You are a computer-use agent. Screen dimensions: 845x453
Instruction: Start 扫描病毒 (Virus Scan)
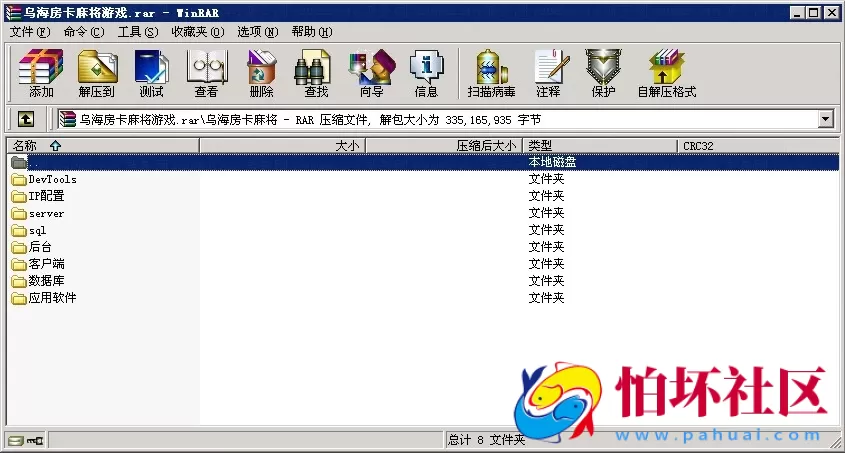pos(491,73)
